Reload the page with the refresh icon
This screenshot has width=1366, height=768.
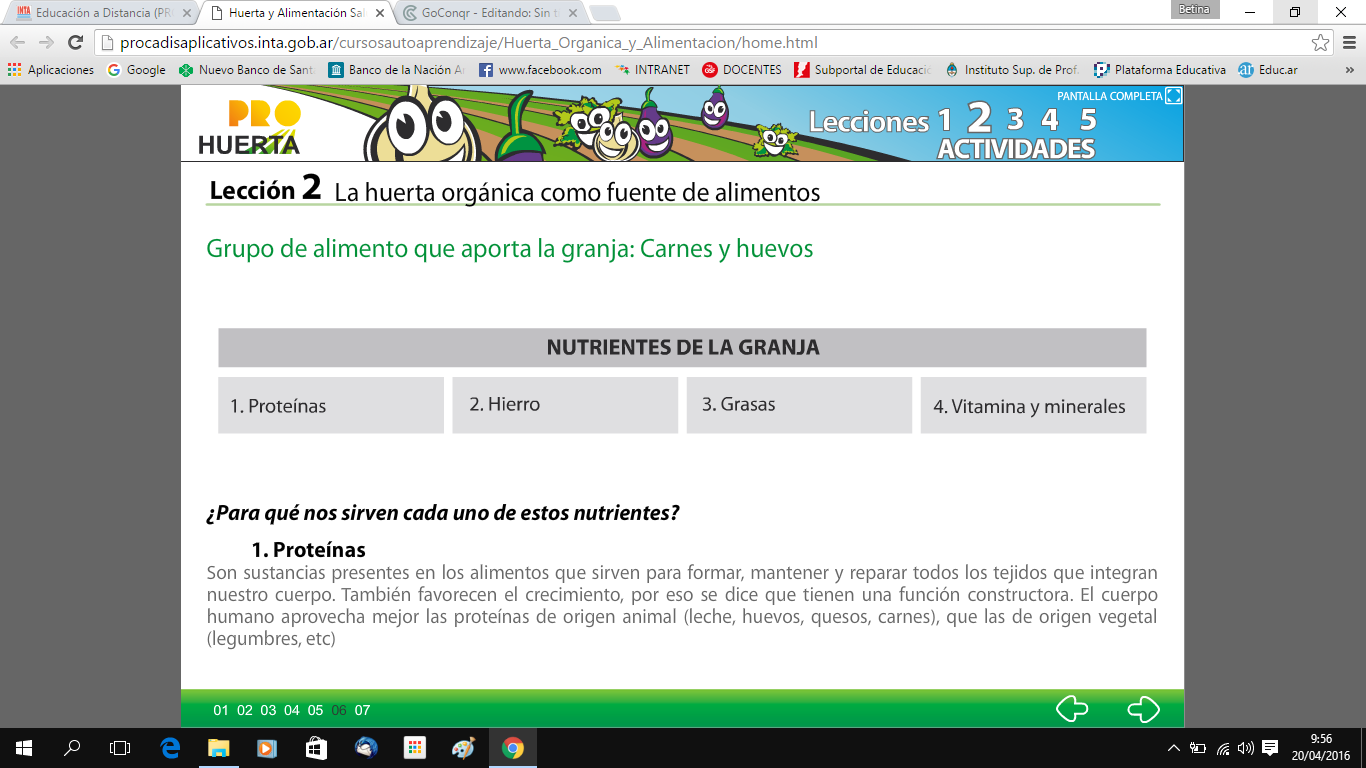(x=75, y=43)
